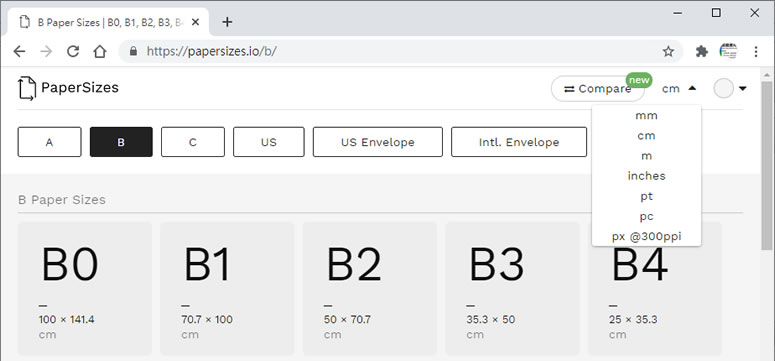Image resolution: width=775 pixels, height=361 pixels.
Task: Open the theme color dropdown arrow
Action: click(x=742, y=89)
